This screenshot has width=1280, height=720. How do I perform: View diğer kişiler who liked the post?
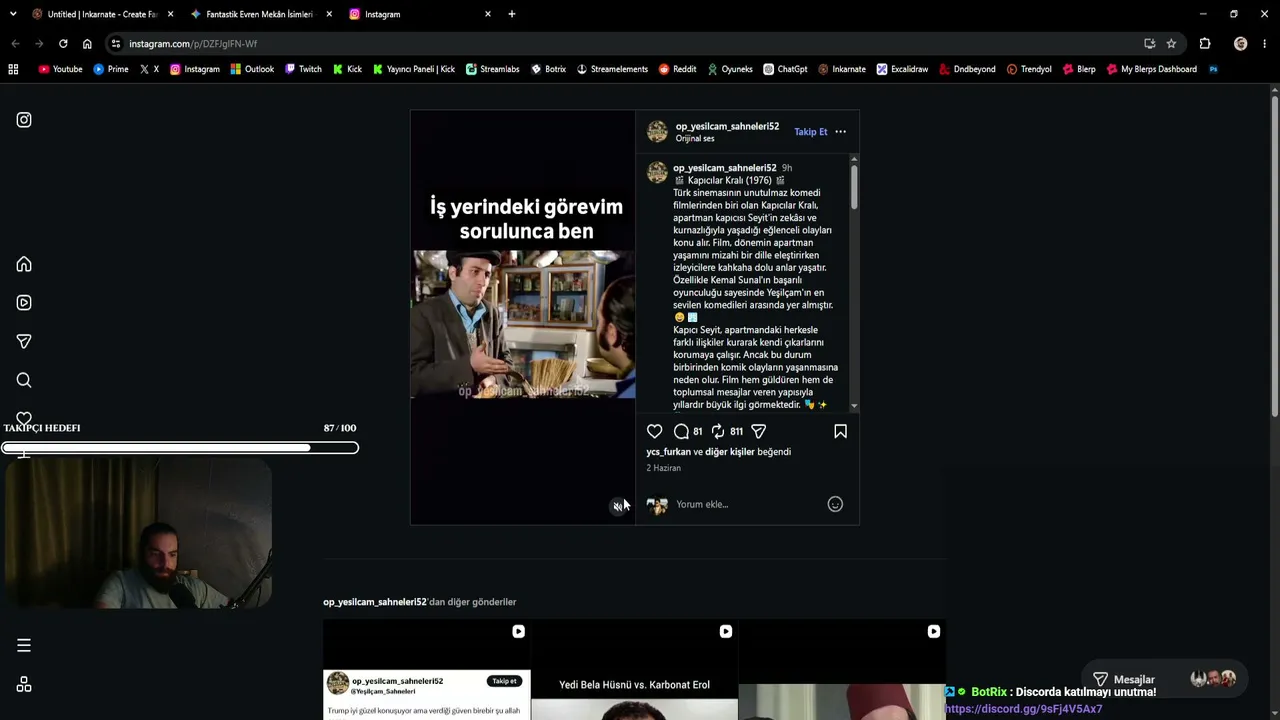pyautogui.click(x=730, y=452)
